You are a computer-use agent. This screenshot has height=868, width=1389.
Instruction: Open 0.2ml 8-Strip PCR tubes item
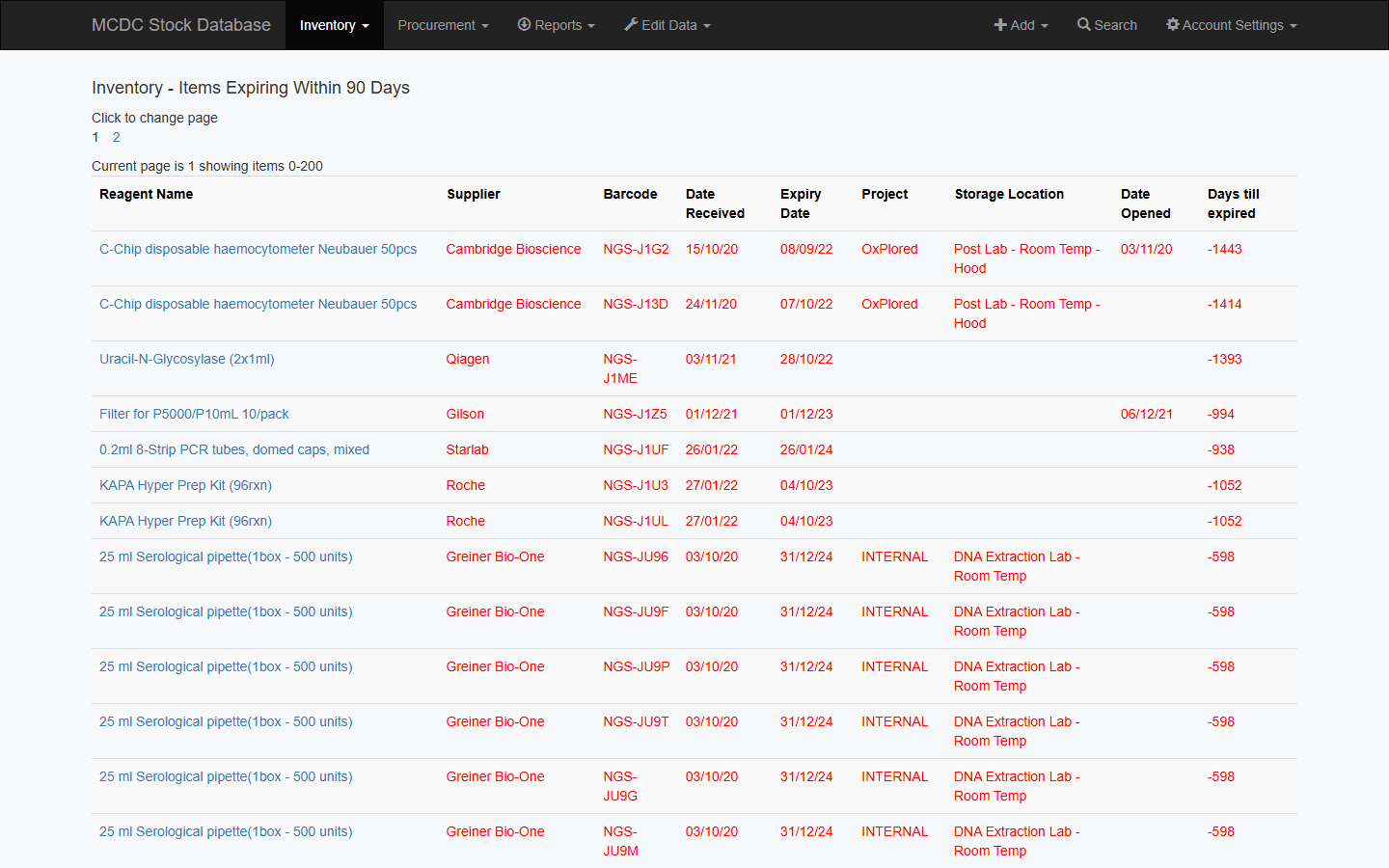(x=234, y=449)
